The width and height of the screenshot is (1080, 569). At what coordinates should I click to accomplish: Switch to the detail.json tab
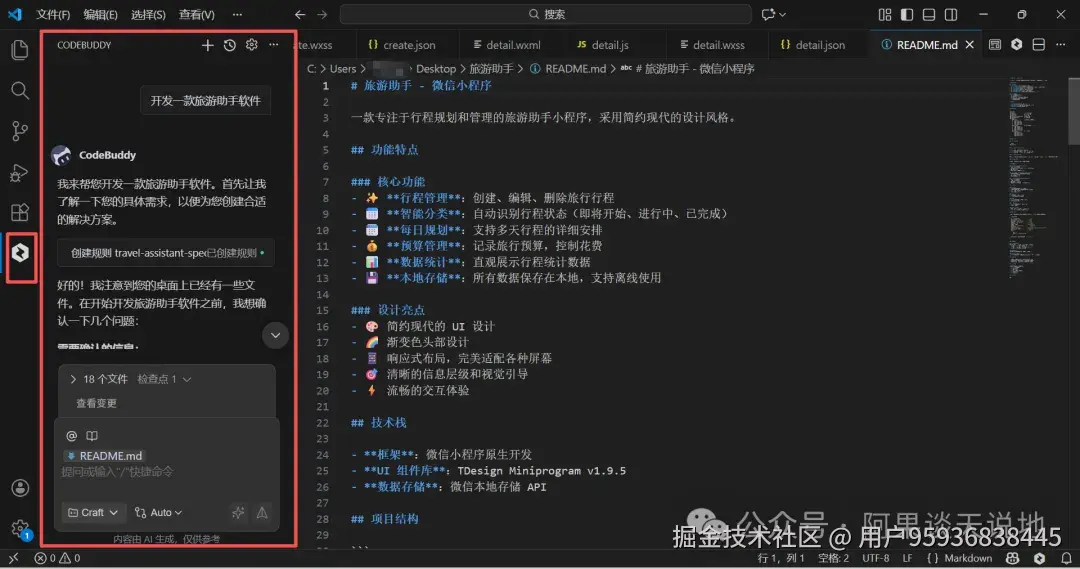tap(818, 45)
